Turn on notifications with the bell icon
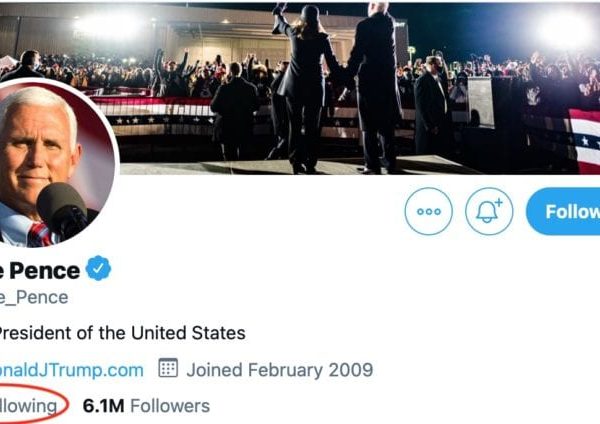 click(489, 212)
